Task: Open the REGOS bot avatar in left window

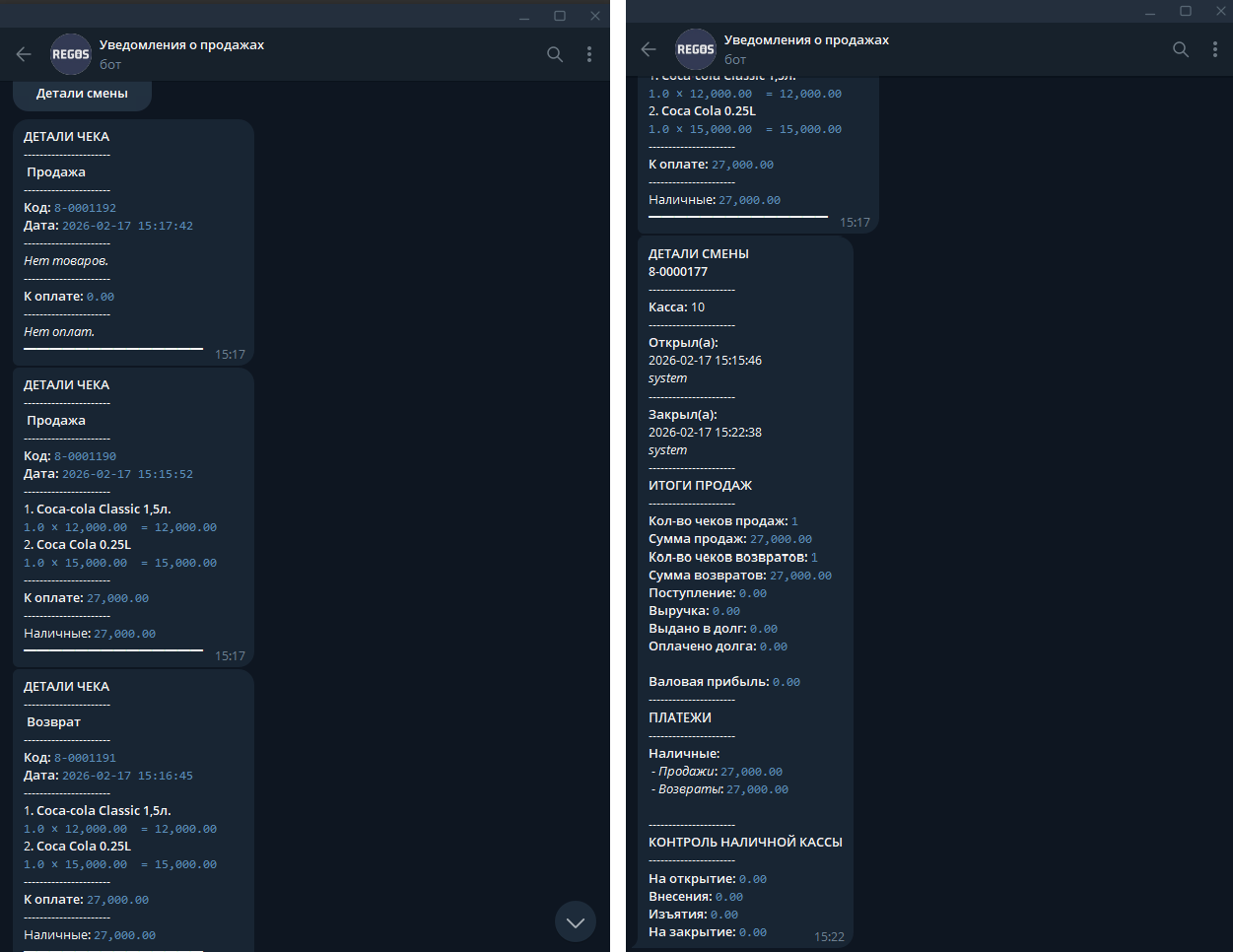Action: pyautogui.click(x=71, y=54)
